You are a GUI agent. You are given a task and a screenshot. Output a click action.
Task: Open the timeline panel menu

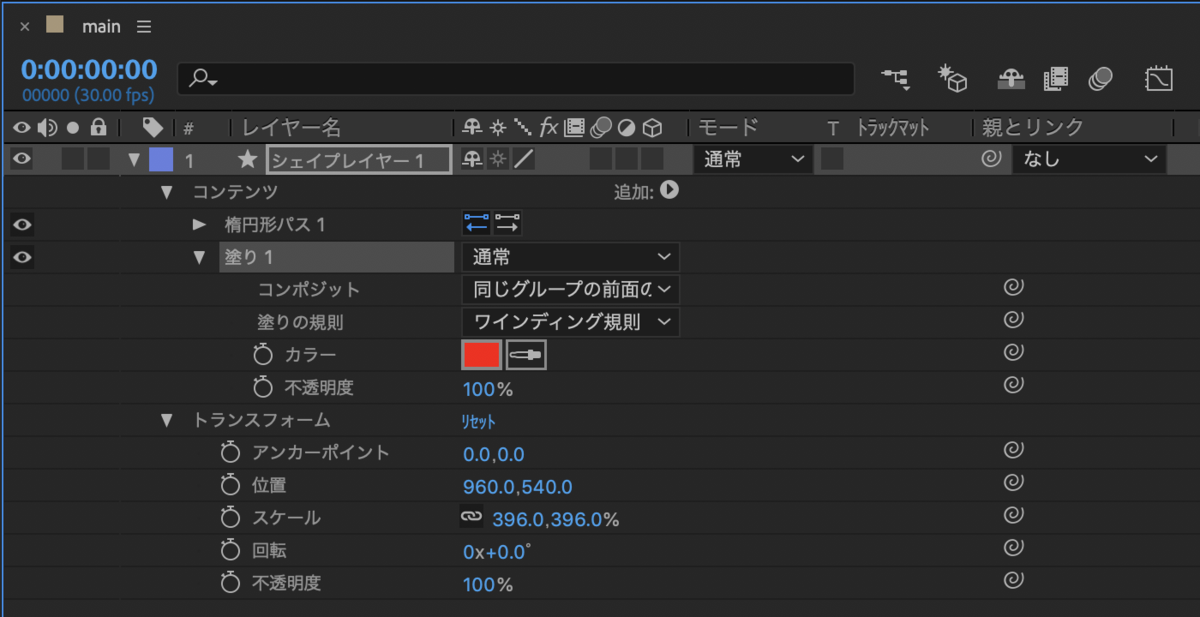point(143,26)
